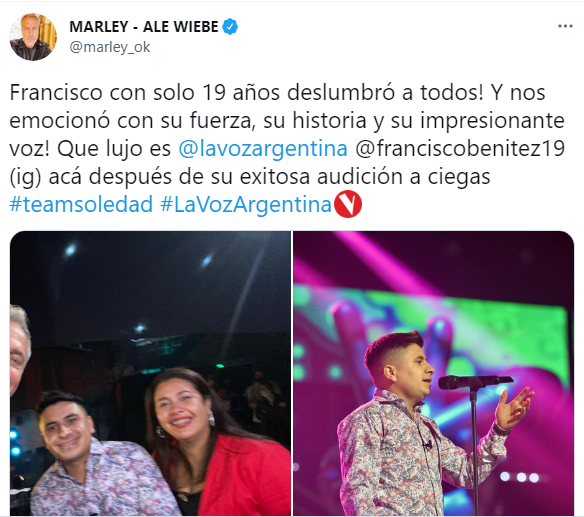The height and width of the screenshot is (517, 584).
Task: Select the @franciscobenitez19 handle text
Action: tap(460, 149)
